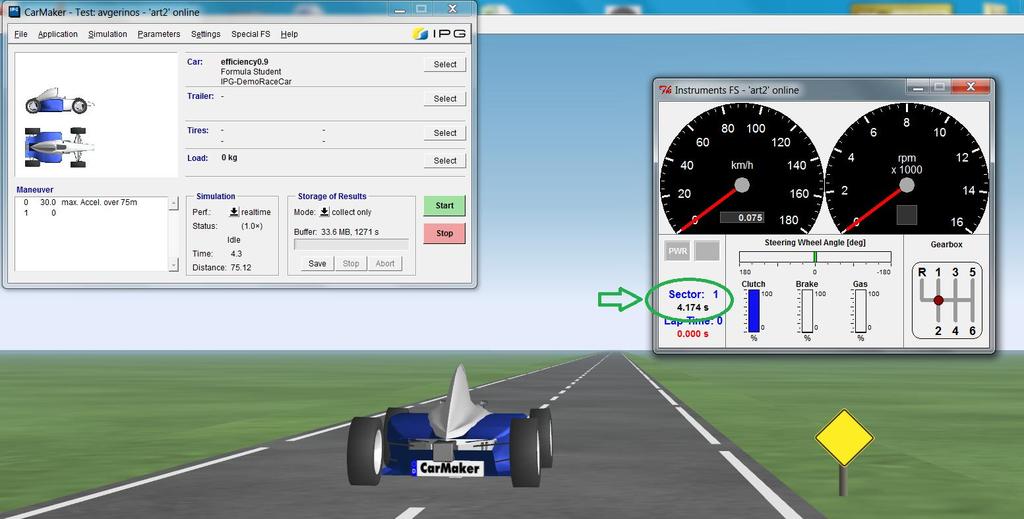Click the sector time 4.174 s

pos(692,307)
